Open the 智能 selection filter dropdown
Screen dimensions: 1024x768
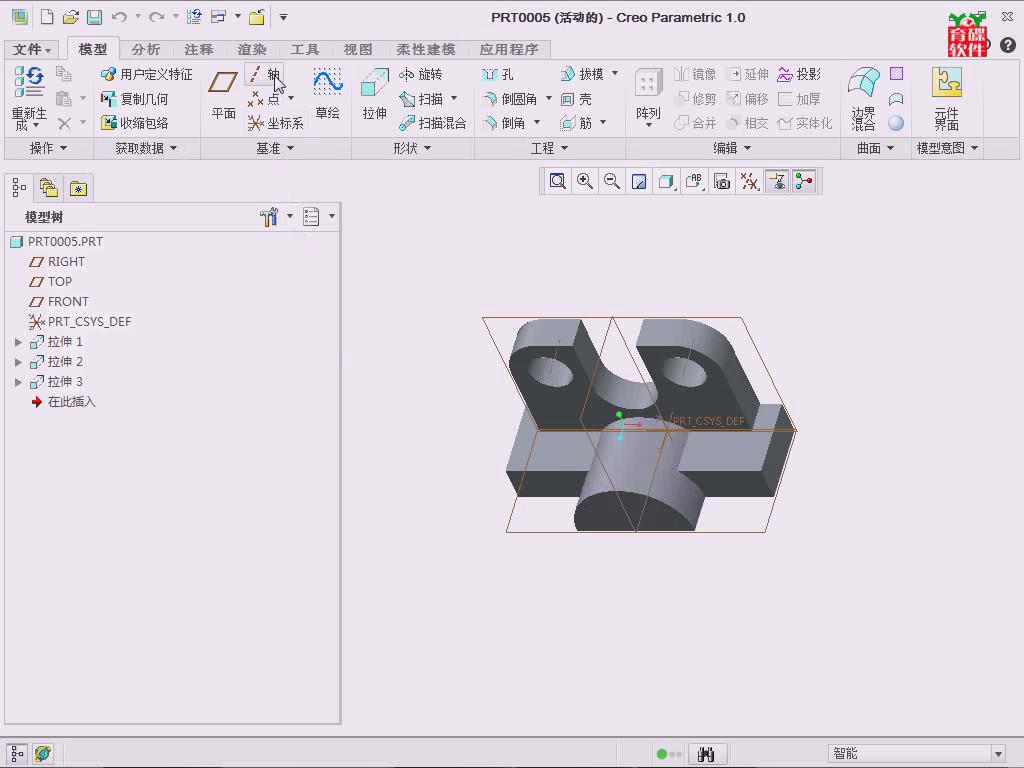click(998, 754)
